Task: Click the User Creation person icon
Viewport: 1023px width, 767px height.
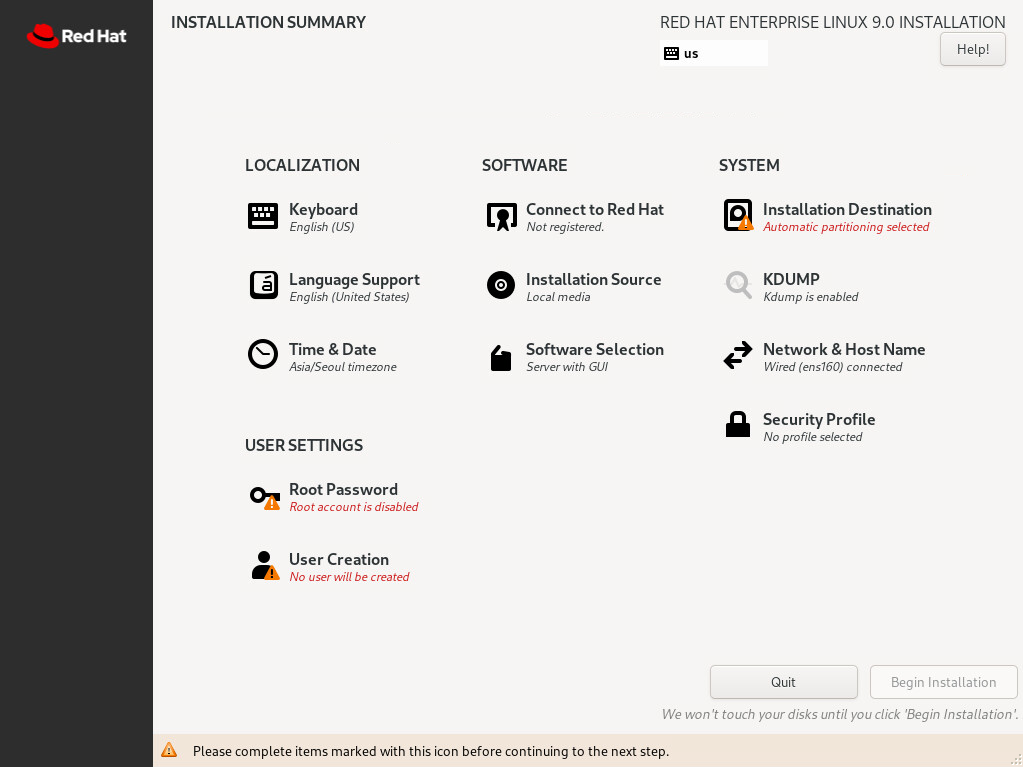Action: pyautogui.click(x=265, y=565)
